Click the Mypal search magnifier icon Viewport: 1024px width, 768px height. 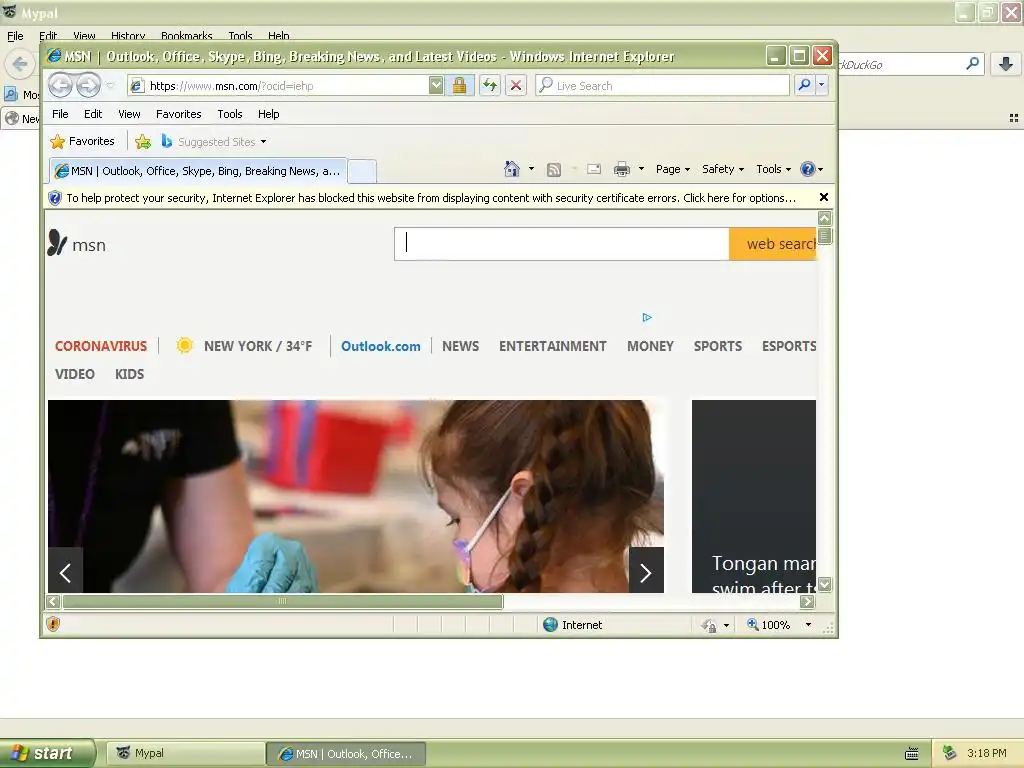[972, 64]
